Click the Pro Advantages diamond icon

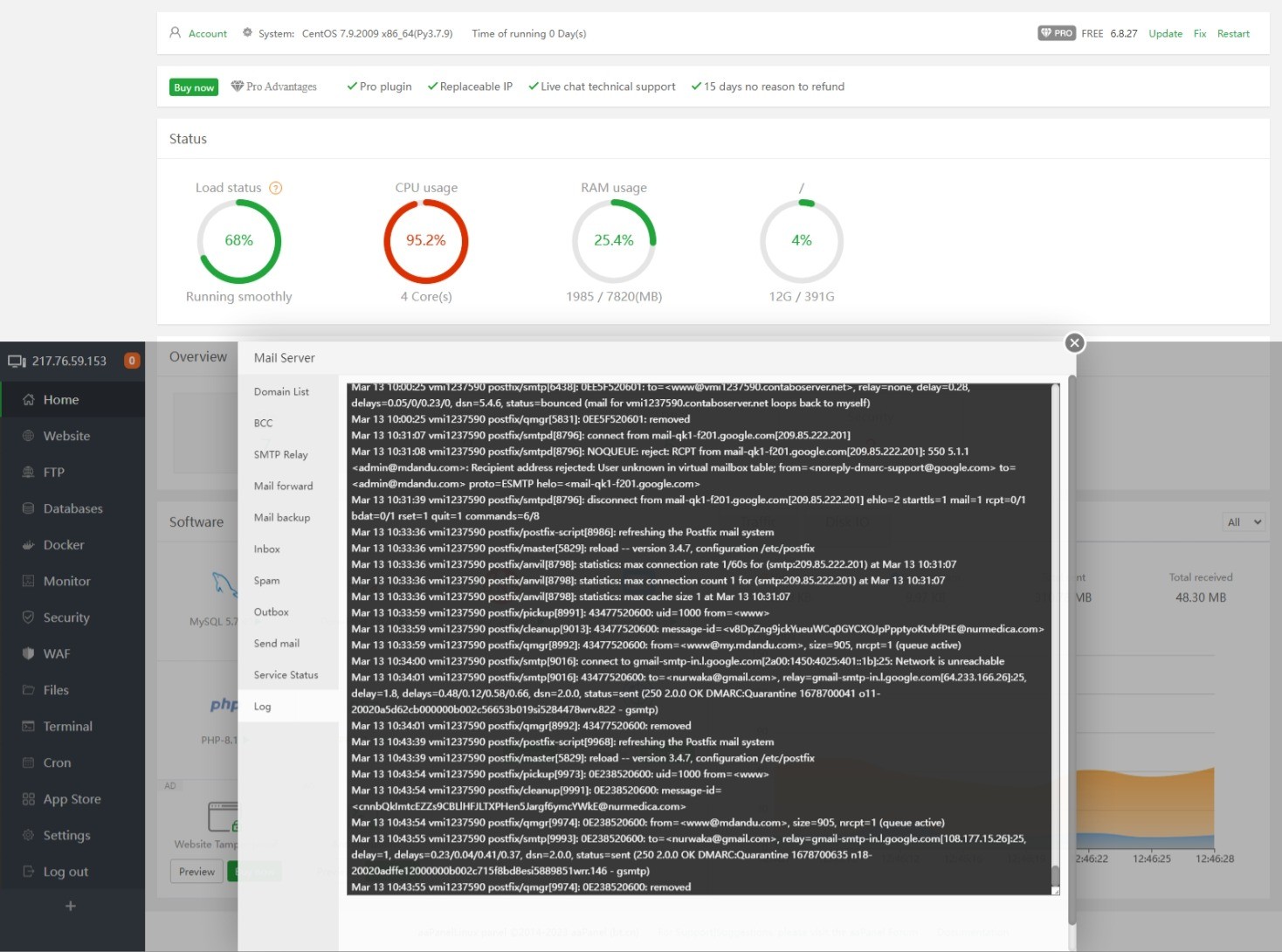(x=237, y=86)
